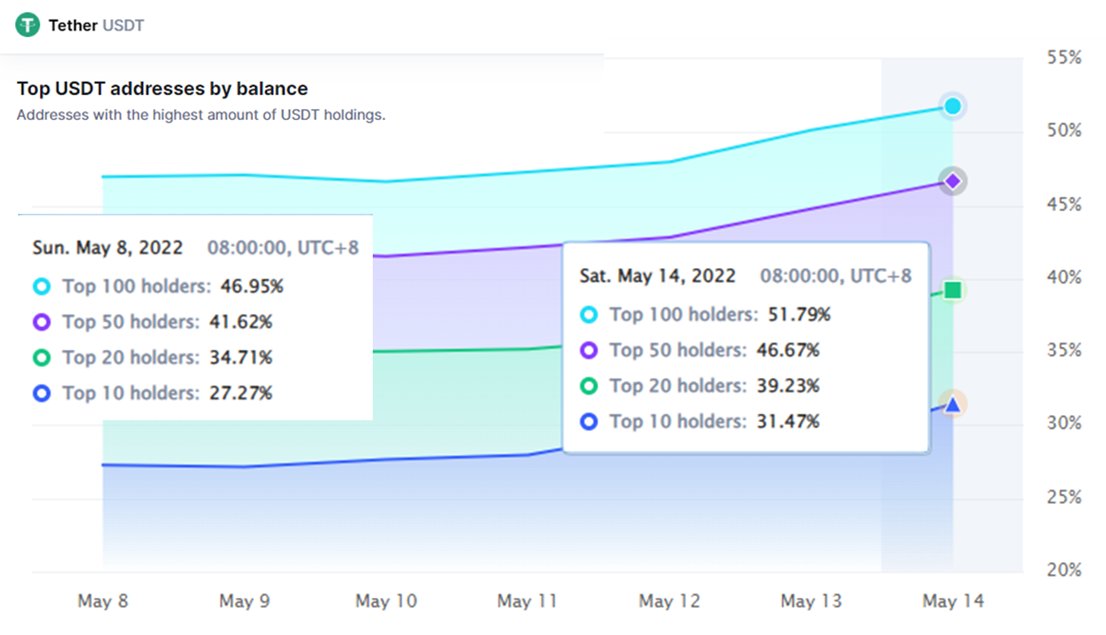Click the Tether USDT title text
1106x635 pixels.
(x=96, y=25)
